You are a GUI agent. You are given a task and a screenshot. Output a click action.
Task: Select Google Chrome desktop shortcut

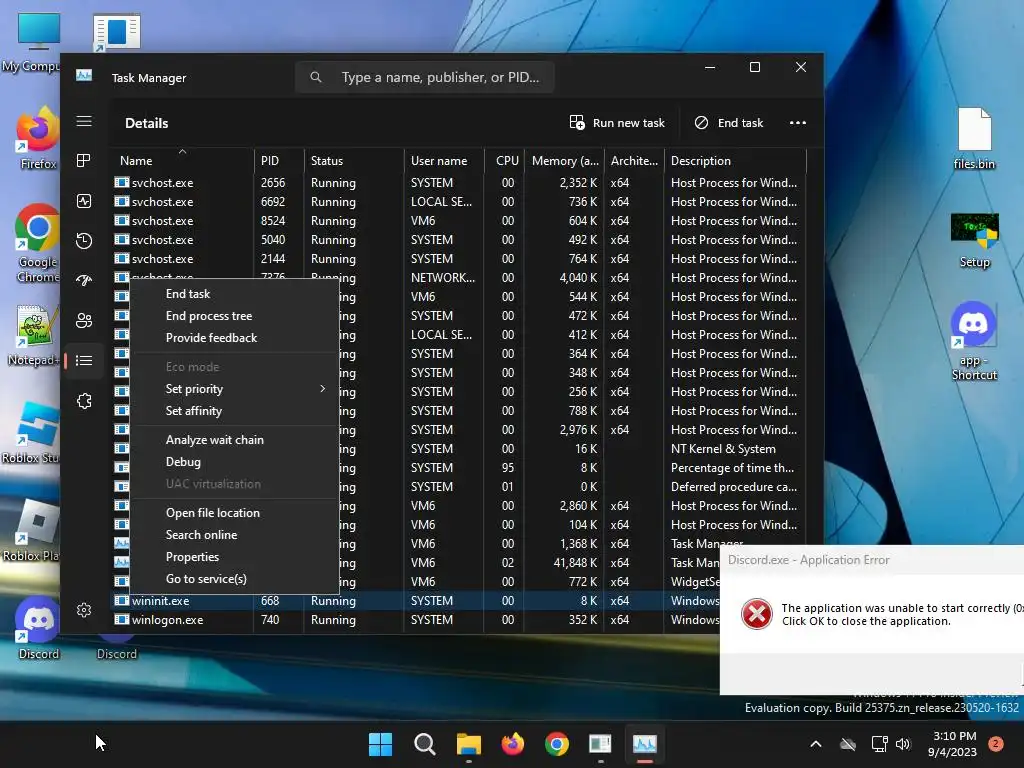tap(37, 244)
